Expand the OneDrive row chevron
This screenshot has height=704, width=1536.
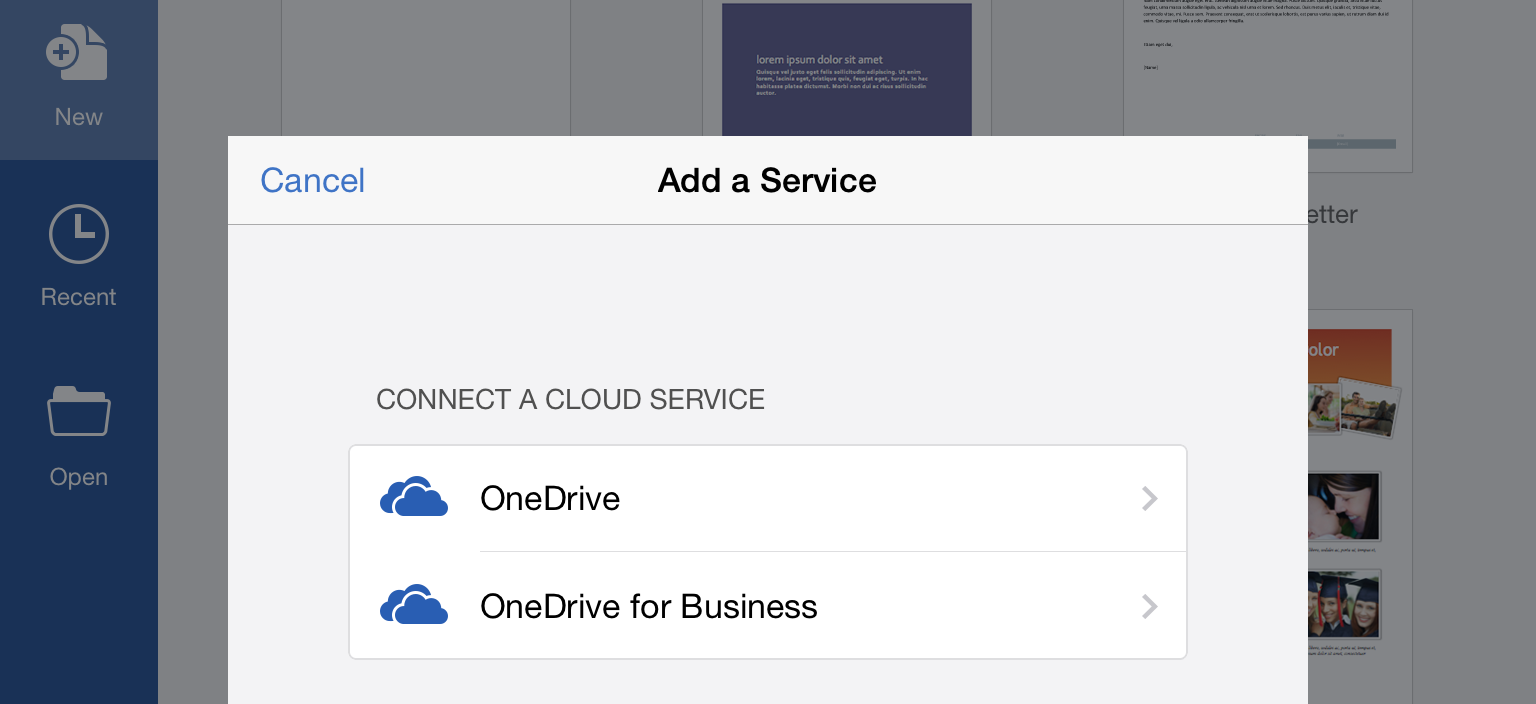(x=1150, y=498)
